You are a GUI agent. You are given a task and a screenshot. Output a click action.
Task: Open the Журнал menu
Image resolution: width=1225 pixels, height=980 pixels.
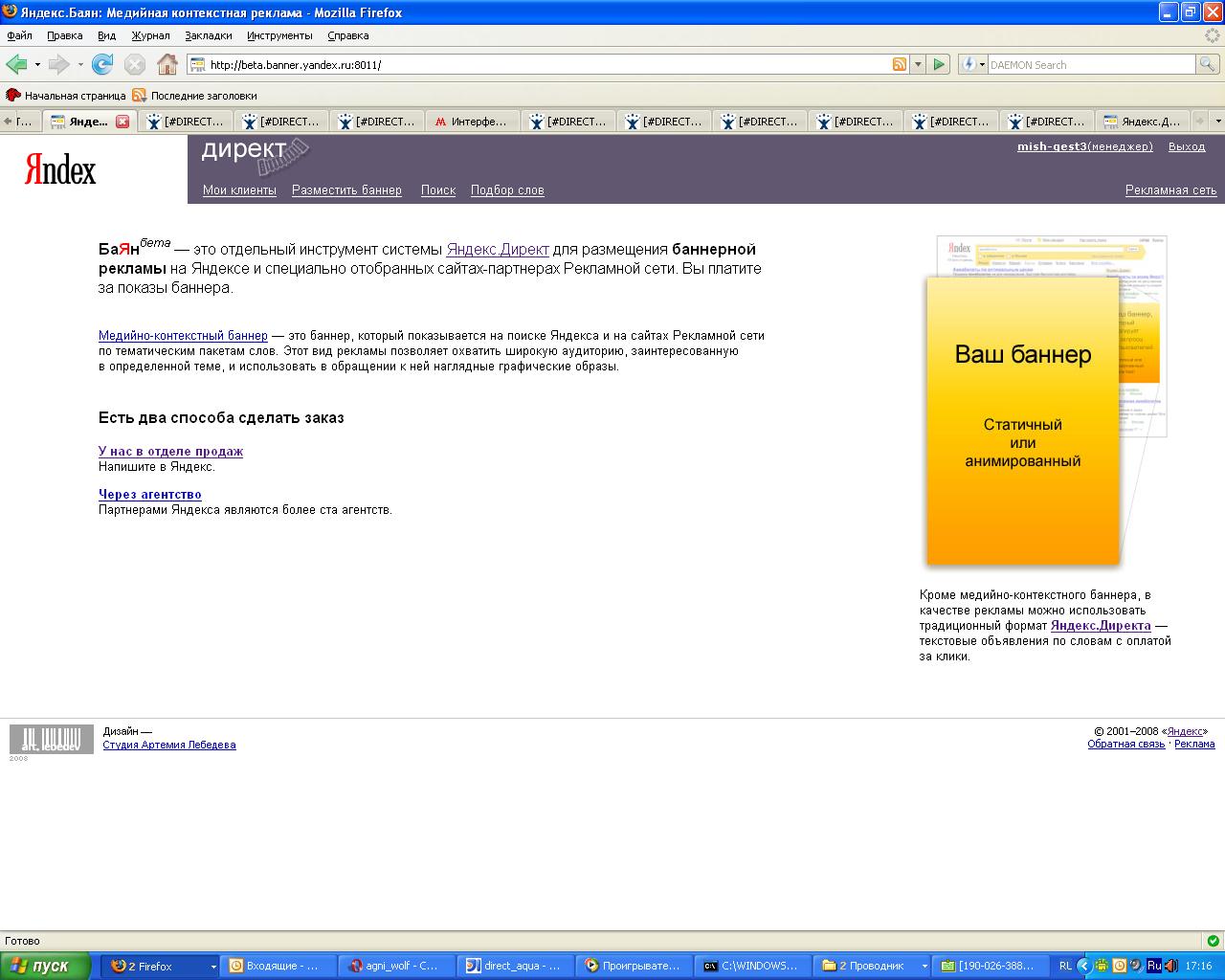(150, 35)
